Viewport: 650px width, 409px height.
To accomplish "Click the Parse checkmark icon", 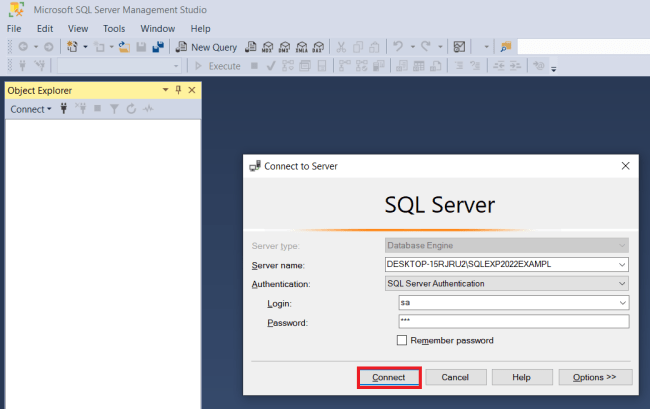I will pos(271,66).
